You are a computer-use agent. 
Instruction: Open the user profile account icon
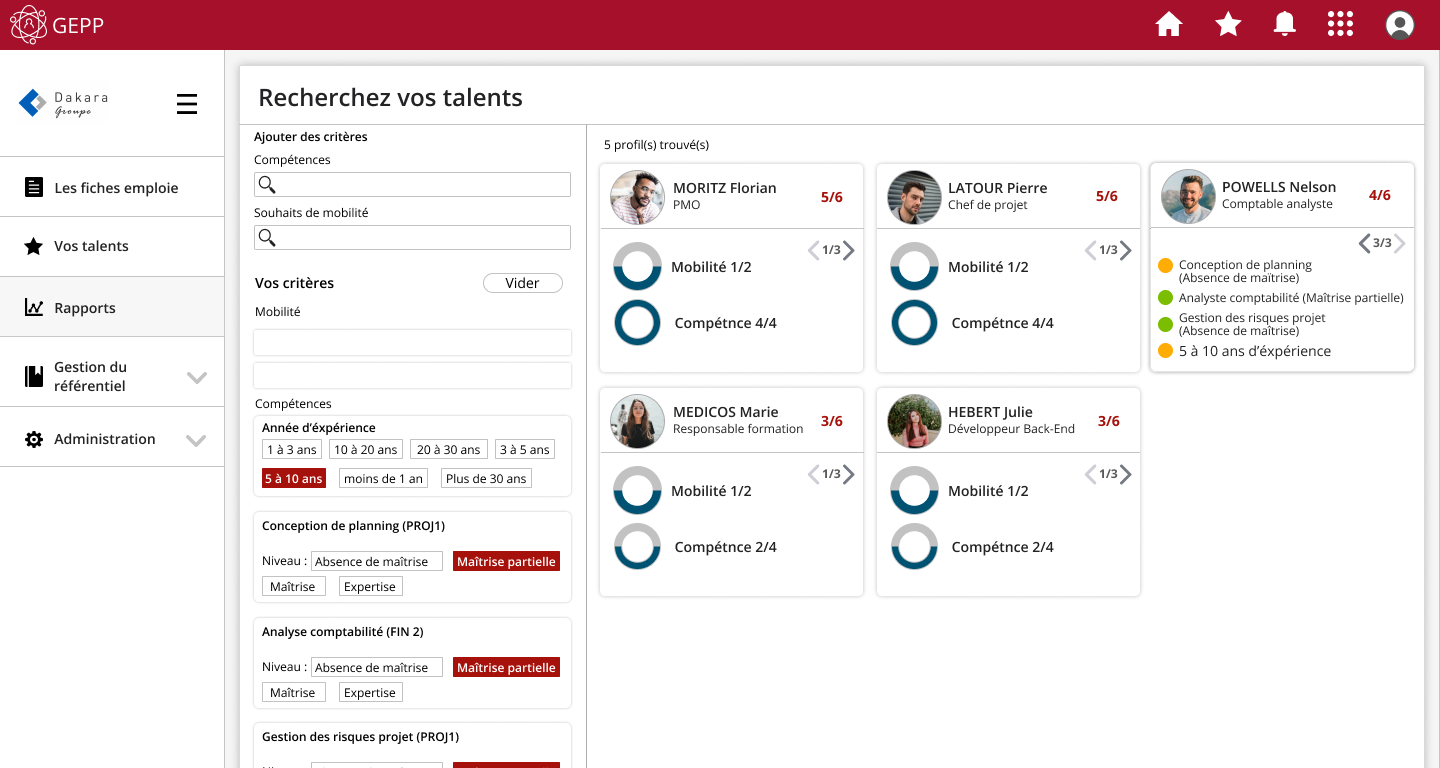pos(1400,25)
